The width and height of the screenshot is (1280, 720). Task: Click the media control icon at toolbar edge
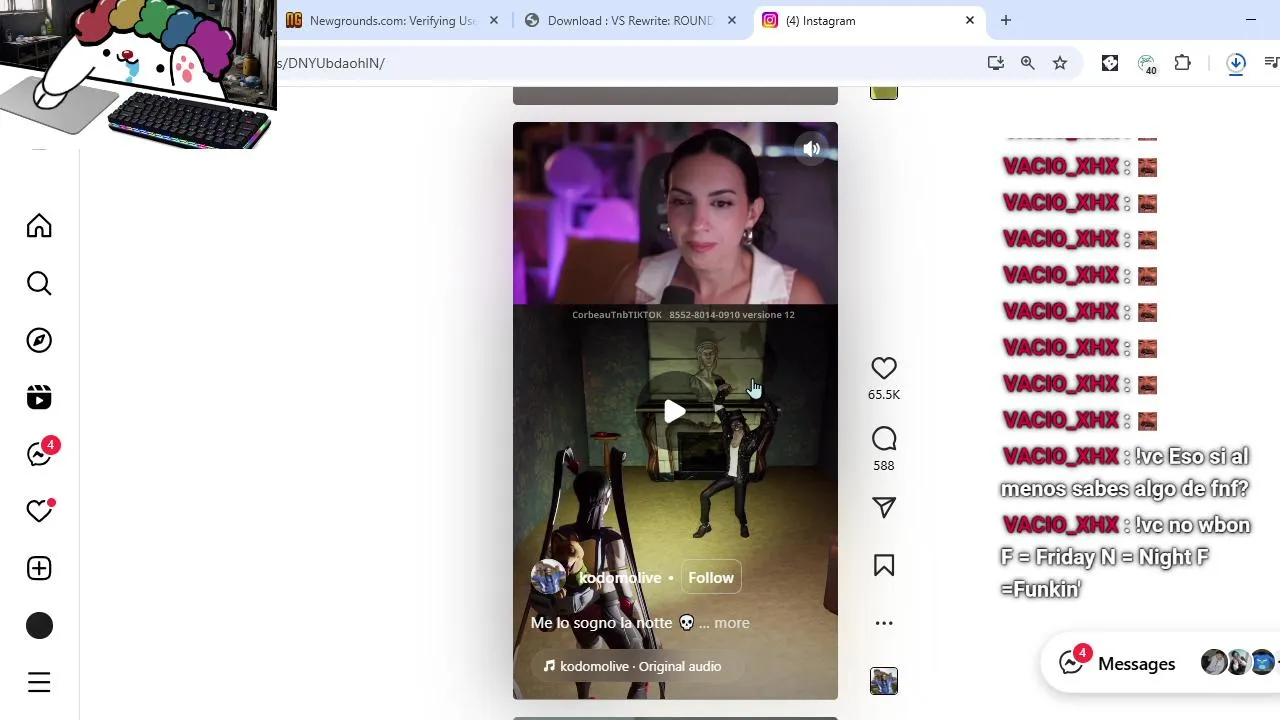coord(1271,63)
